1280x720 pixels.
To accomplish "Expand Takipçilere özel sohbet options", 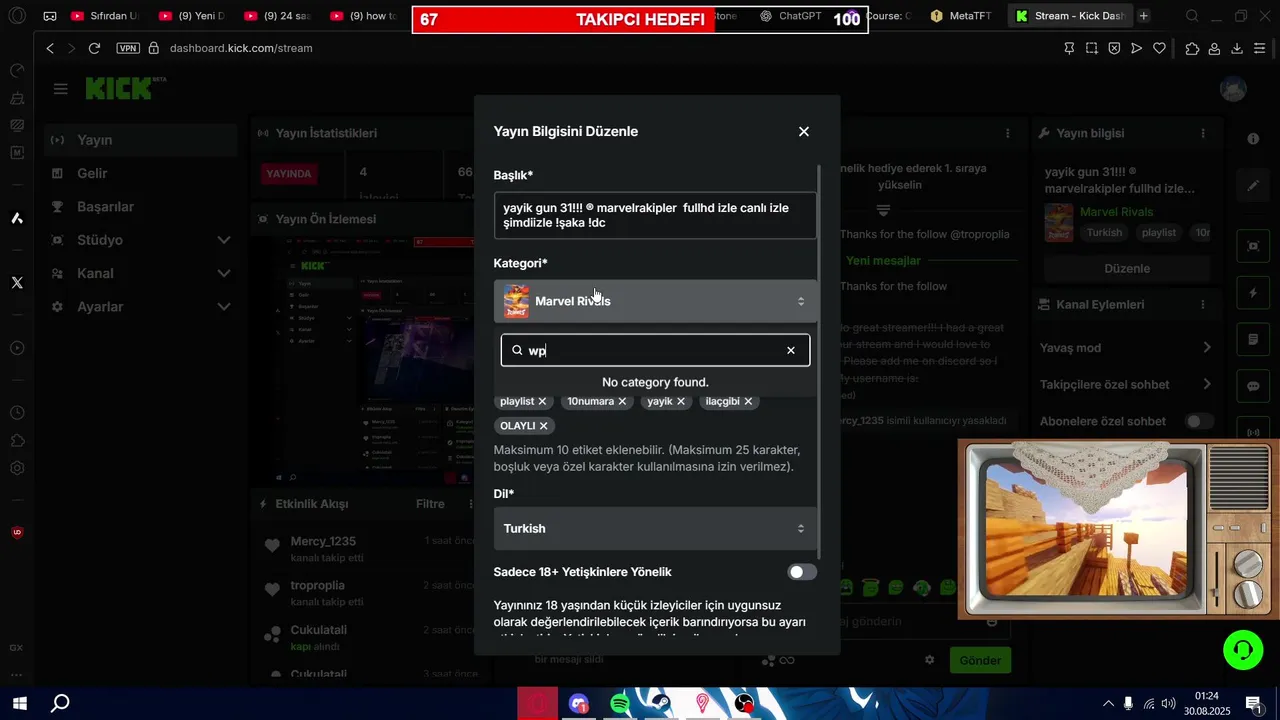I will tap(1207, 384).
